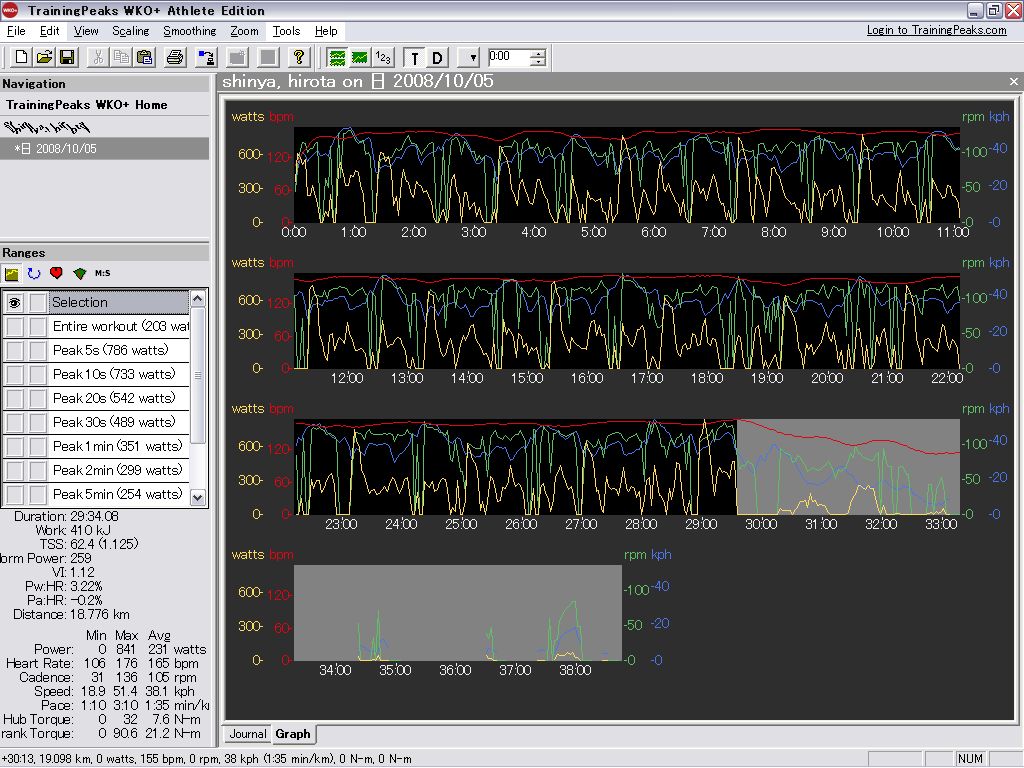The height and width of the screenshot is (768, 1024).
Task: Create a new file with the blank page icon
Action: pos(21,57)
